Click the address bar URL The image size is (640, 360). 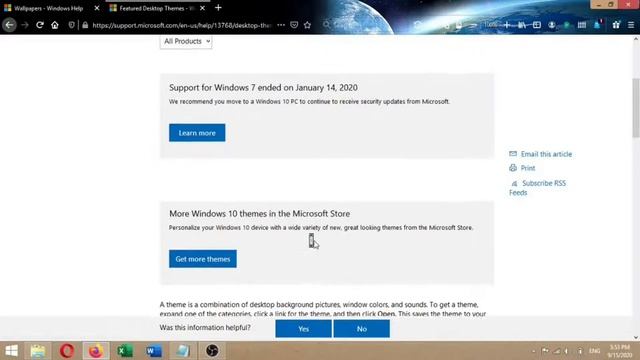pyautogui.click(x=182, y=25)
